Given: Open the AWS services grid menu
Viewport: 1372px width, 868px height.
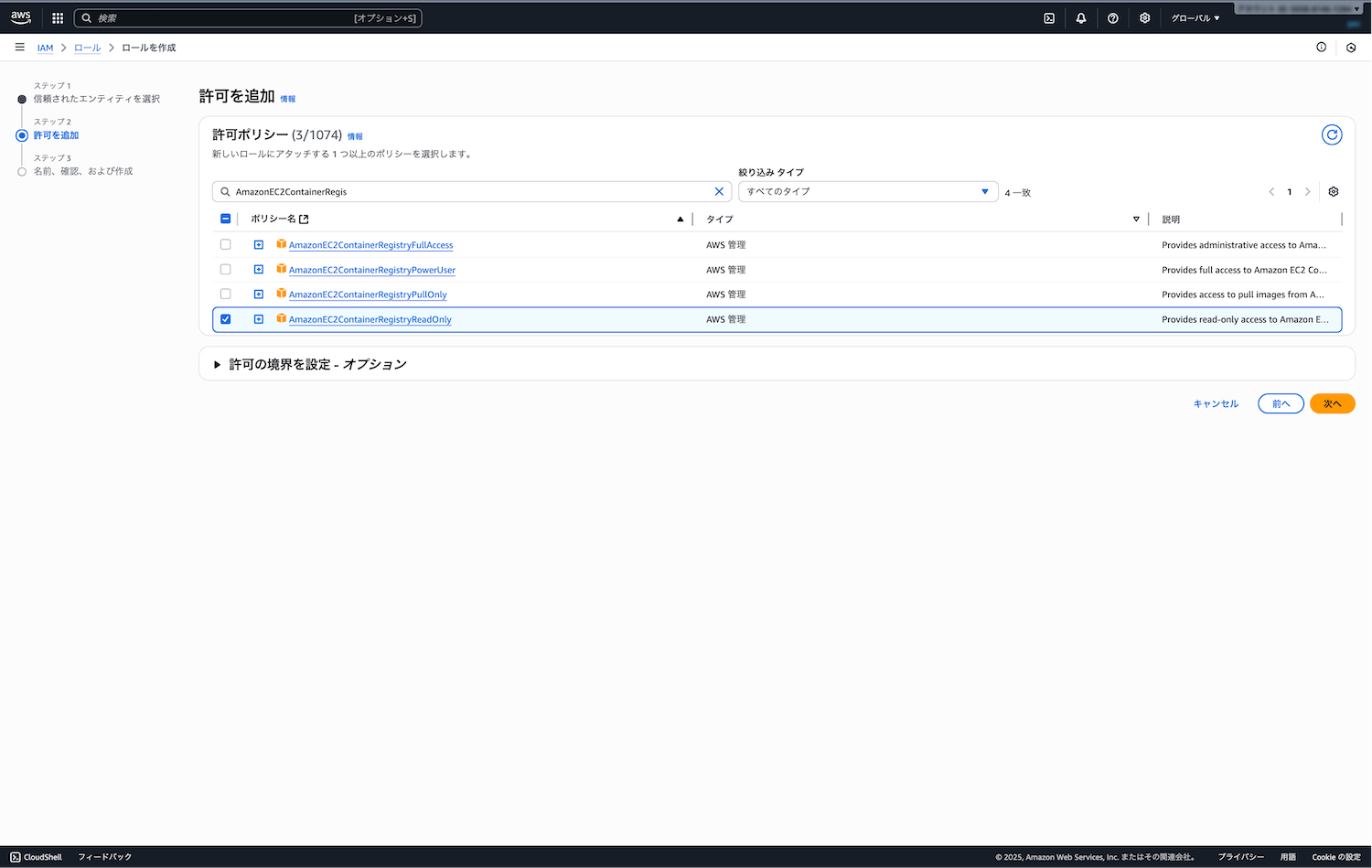Looking at the screenshot, I should pyautogui.click(x=58, y=18).
